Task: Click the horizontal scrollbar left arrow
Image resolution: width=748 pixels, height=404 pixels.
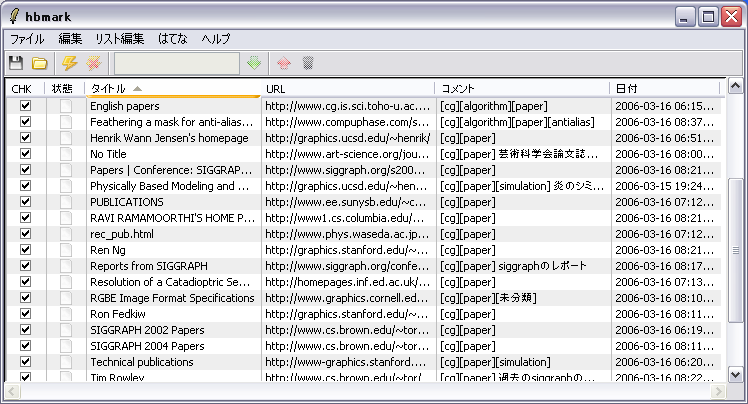Action: coord(12,392)
